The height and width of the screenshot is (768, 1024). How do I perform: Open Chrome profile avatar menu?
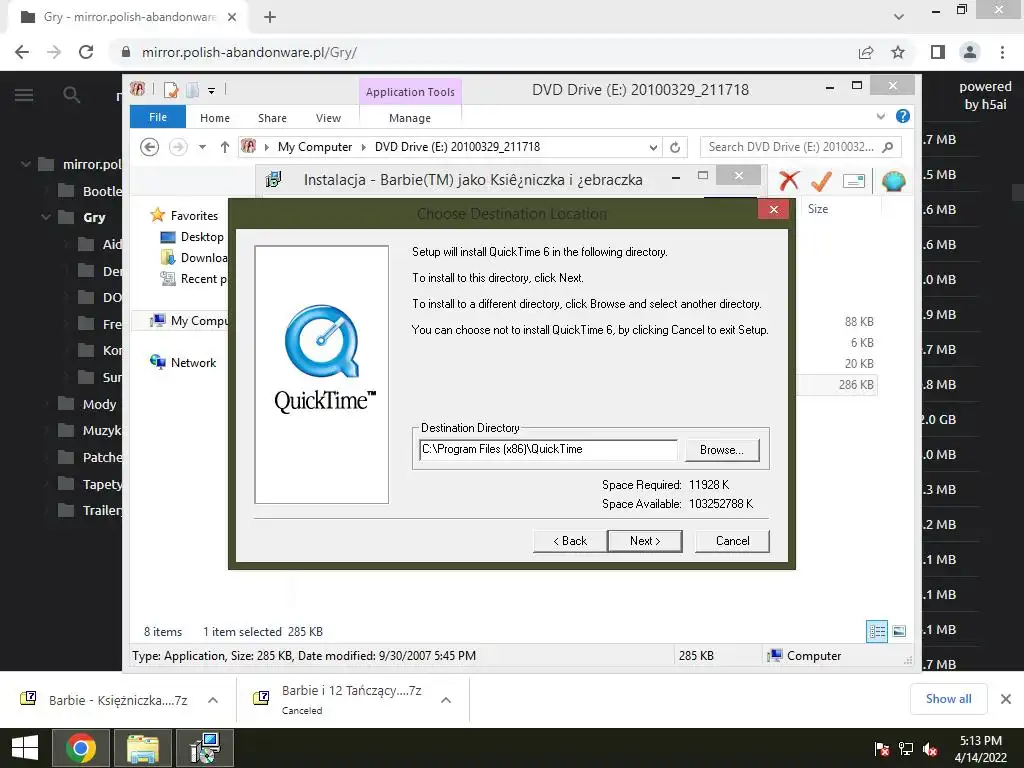(x=970, y=52)
